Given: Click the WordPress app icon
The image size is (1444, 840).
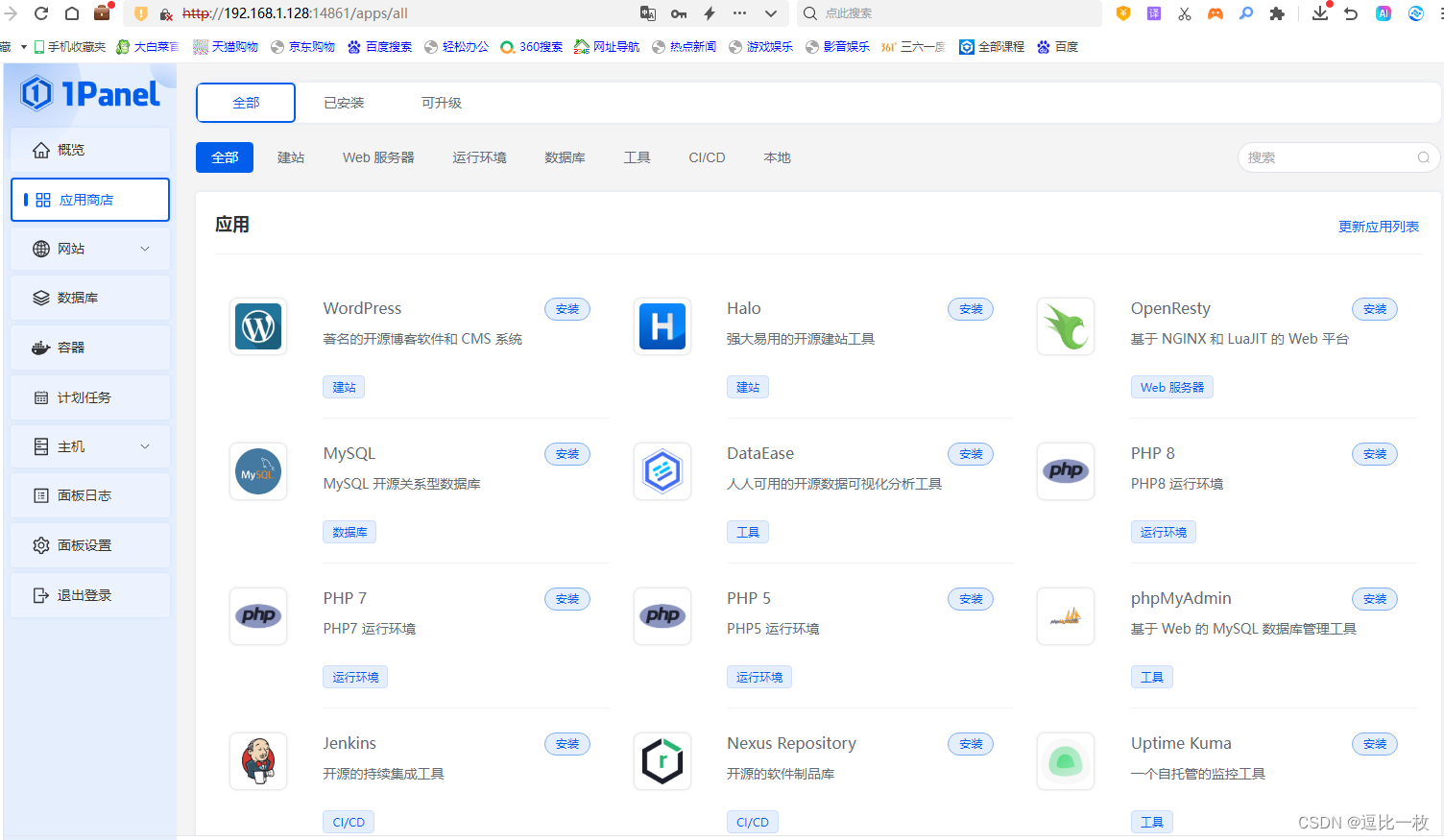Looking at the screenshot, I should [258, 326].
